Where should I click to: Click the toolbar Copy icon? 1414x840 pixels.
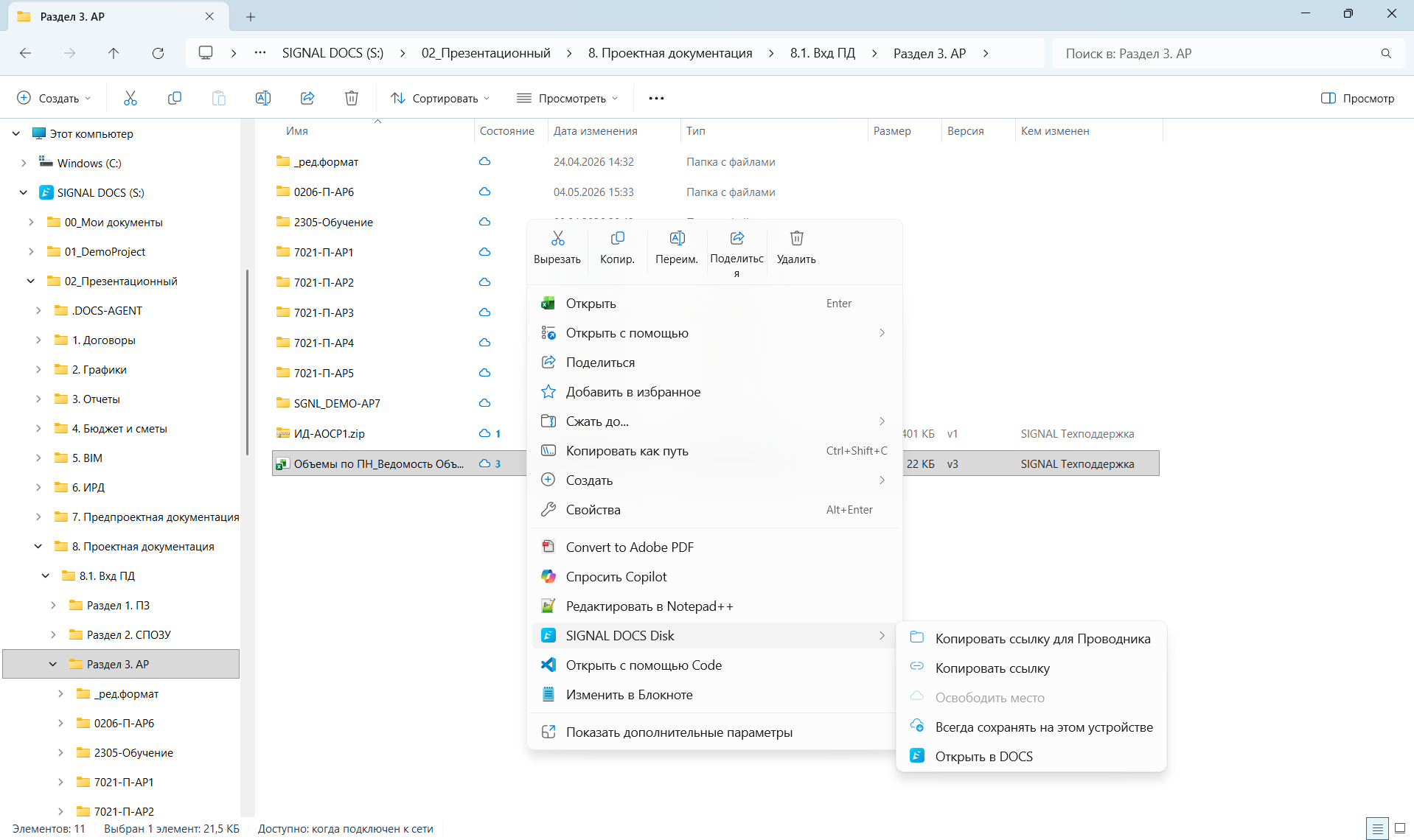(175, 98)
